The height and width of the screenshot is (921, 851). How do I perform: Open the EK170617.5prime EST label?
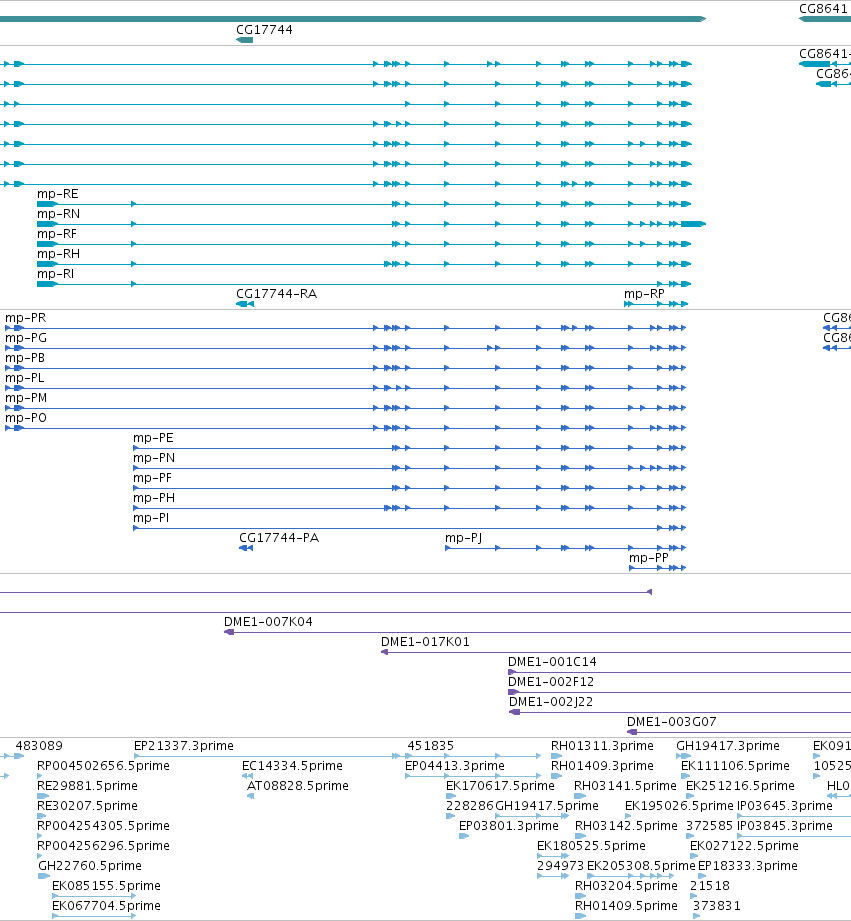(x=500, y=785)
